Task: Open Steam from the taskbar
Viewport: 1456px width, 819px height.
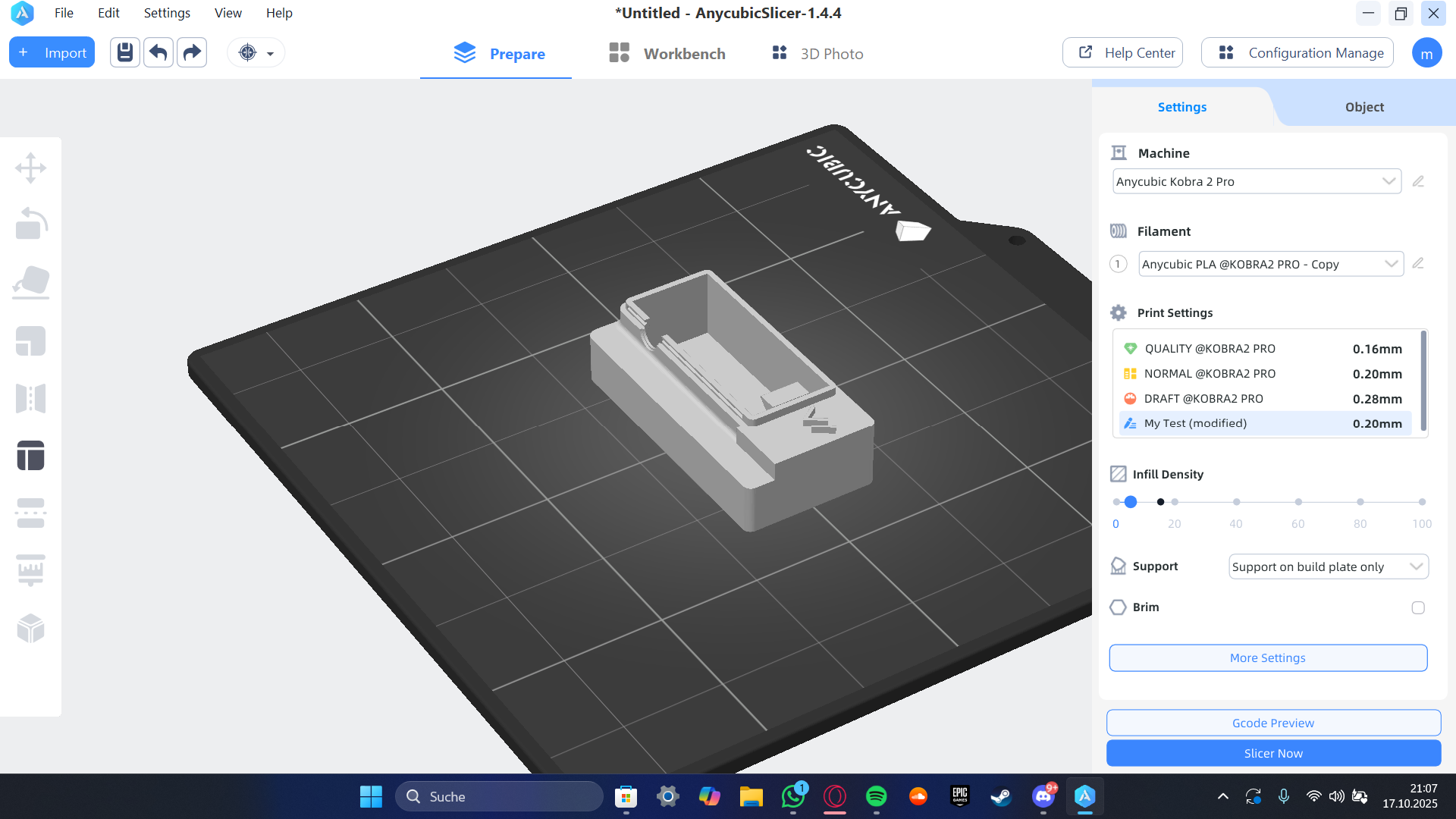Action: (x=1001, y=796)
